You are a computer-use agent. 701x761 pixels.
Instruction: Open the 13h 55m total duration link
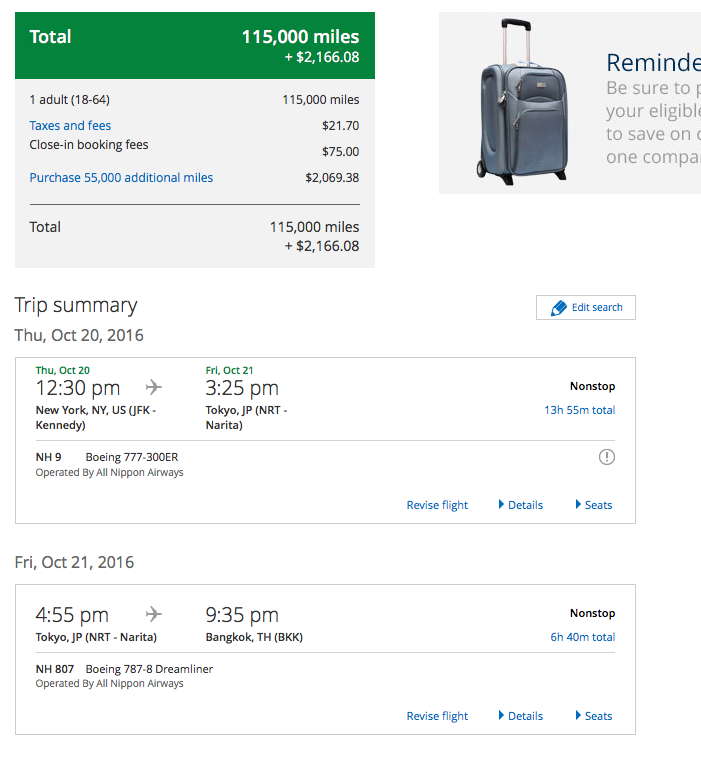tap(580, 410)
